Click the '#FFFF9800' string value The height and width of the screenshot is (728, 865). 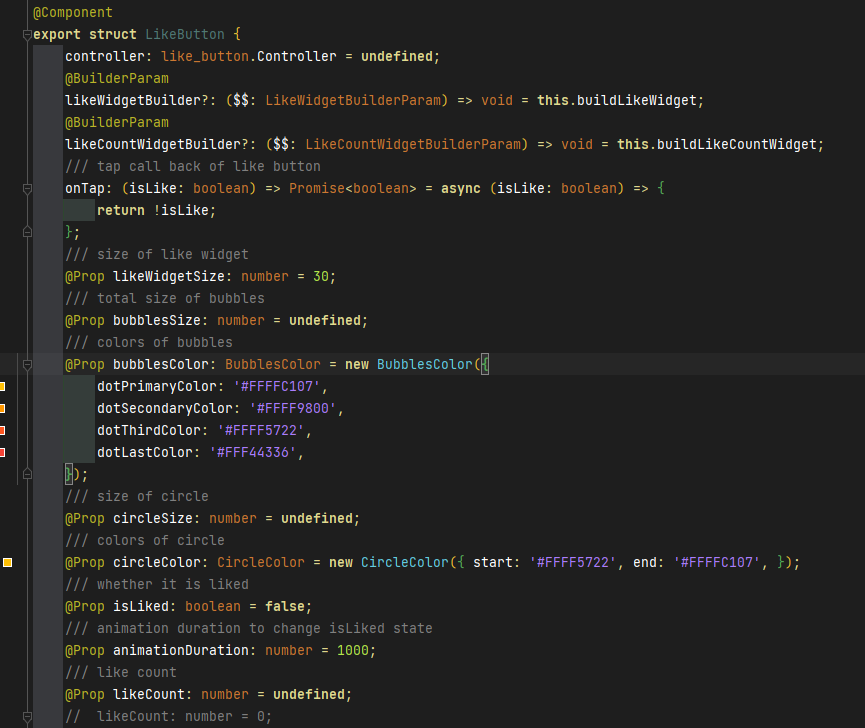point(292,409)
